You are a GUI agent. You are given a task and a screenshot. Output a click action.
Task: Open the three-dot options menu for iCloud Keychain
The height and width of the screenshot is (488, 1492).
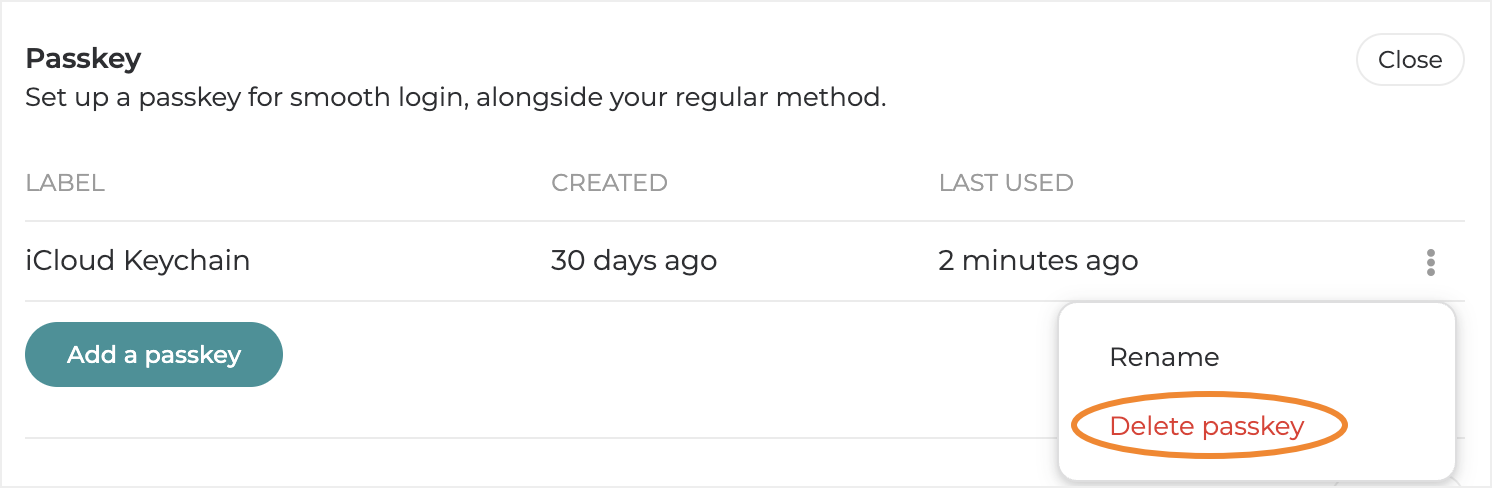coord(1431,262)
